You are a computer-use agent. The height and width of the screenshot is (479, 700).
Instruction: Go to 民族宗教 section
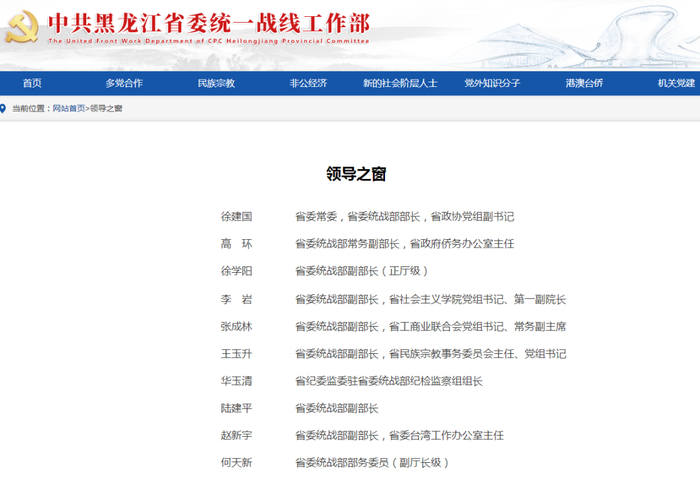[x=217, y=83]
